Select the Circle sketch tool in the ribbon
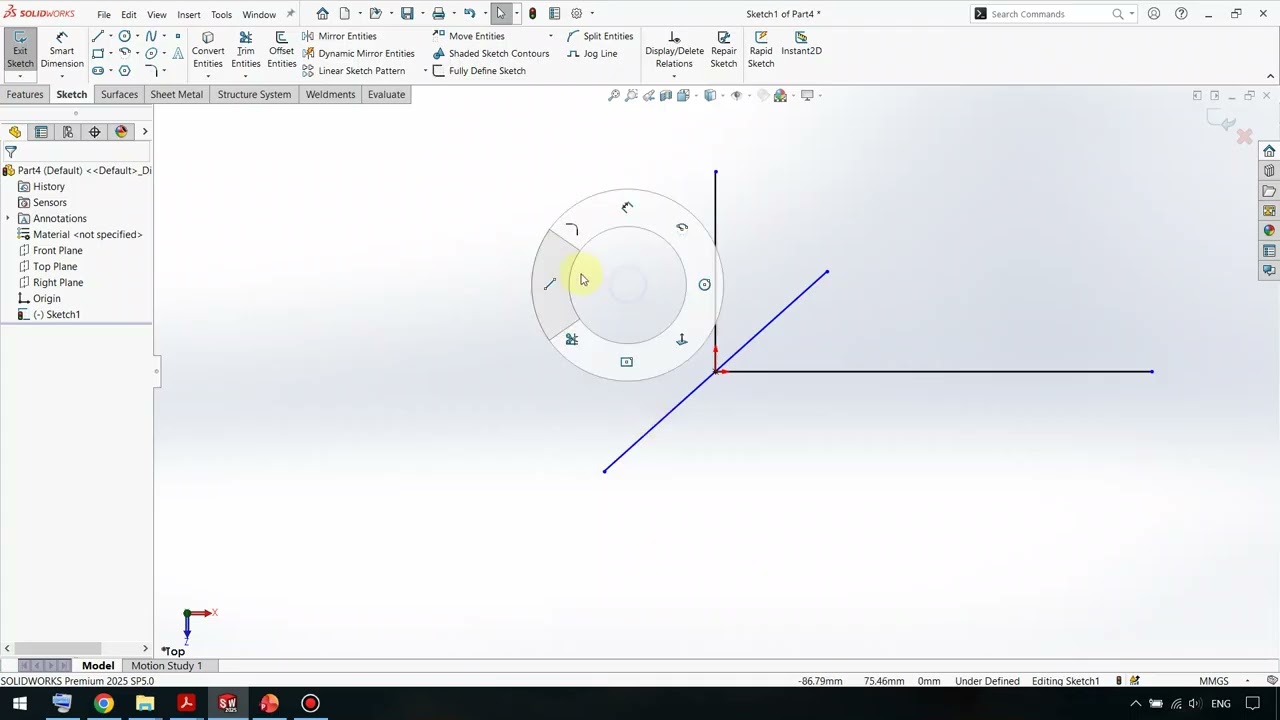The width and height of the screenshot is (1280, 720). tap(124, 36)
